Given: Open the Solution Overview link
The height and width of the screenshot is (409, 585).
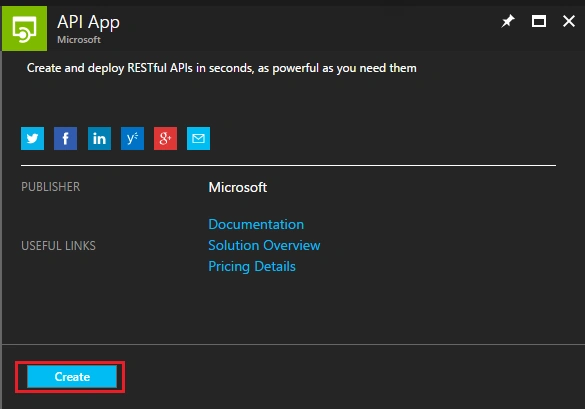Looking at the screenshot, I should coord(264,245).
